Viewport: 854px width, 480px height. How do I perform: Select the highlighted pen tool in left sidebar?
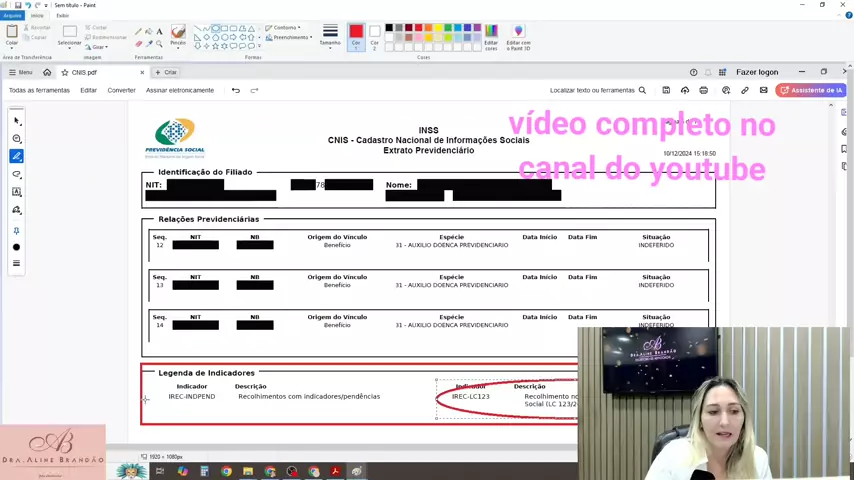point(17,157)
